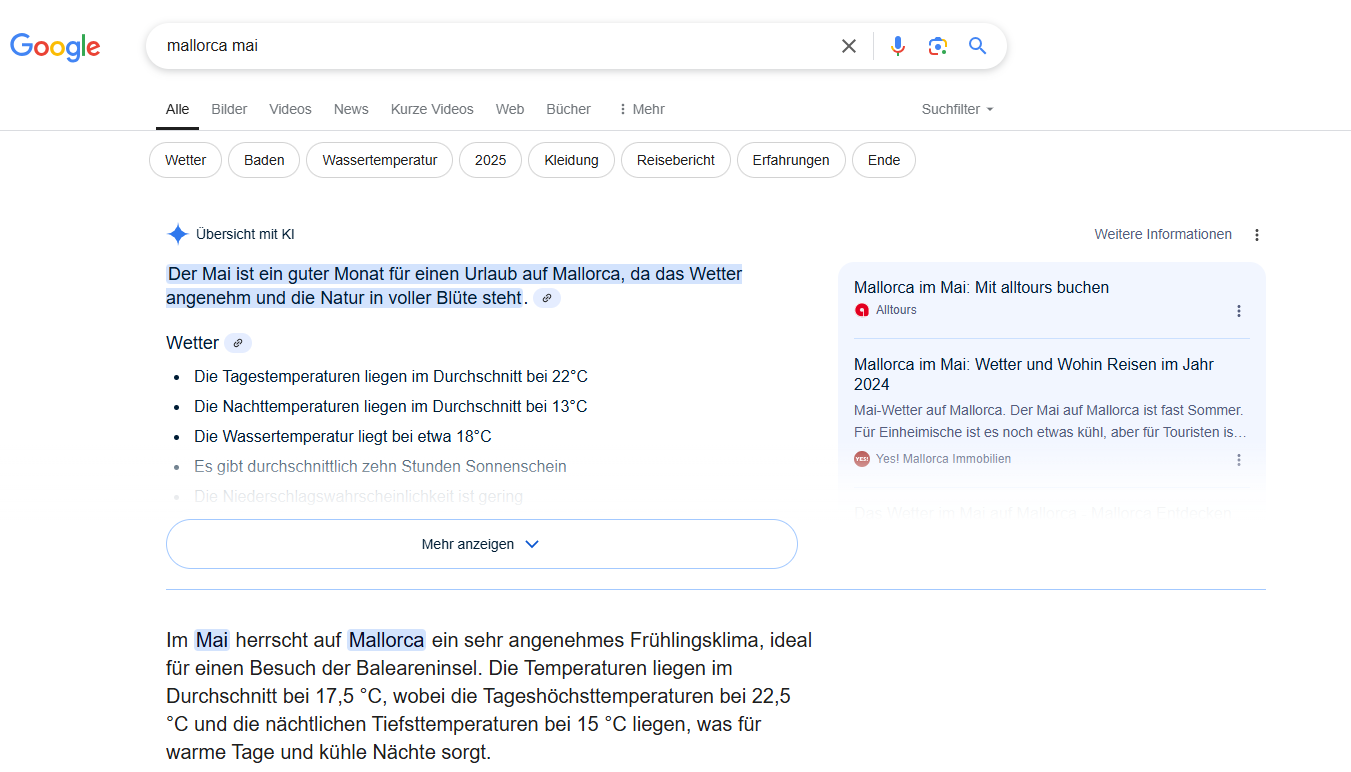Viewport: 1351px width, 772px height.
Task: Click the highlighted word 'Mallorca' in snippet
Action: pos(386,640)
